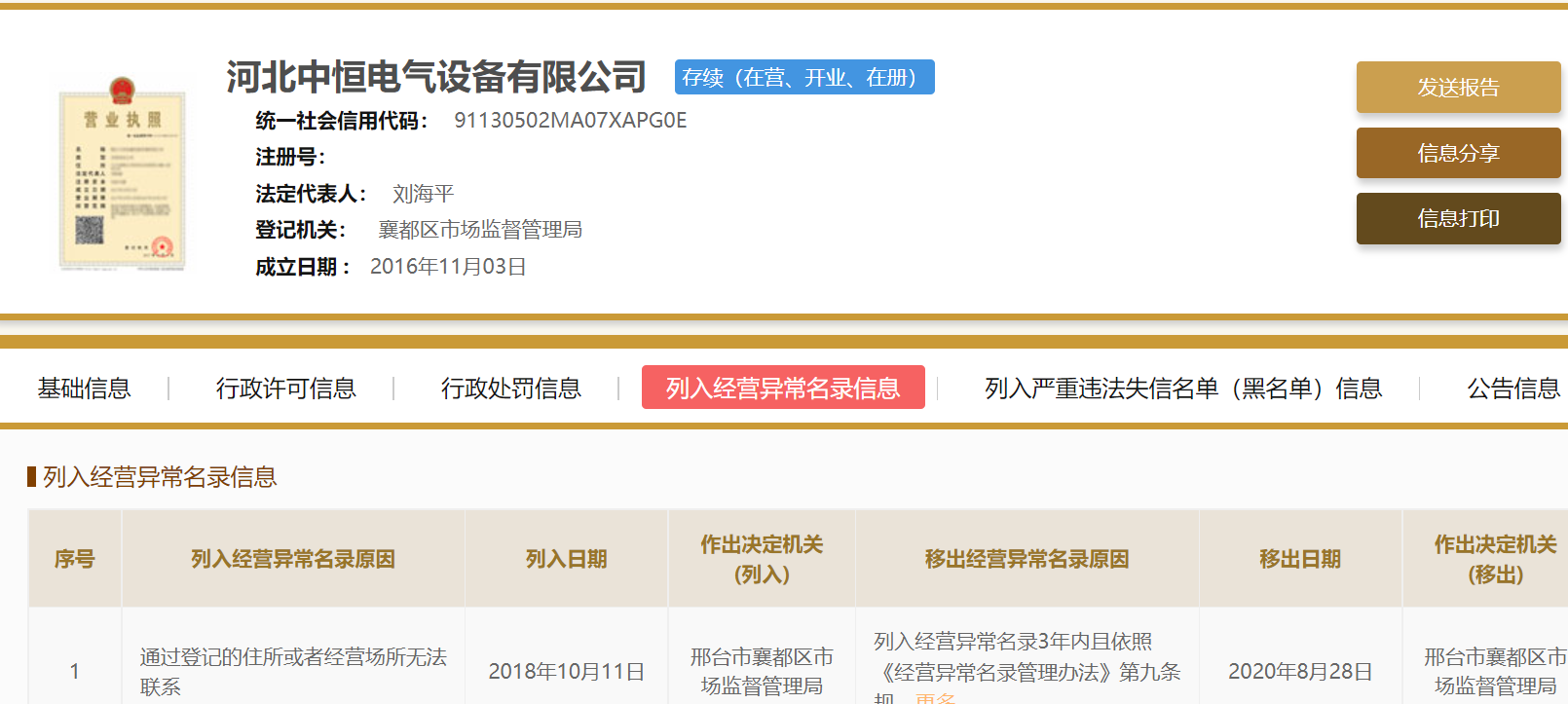Screen dimensions: 1568x704
Task: Switch to the 基础信息 tab
Action: 84,389
